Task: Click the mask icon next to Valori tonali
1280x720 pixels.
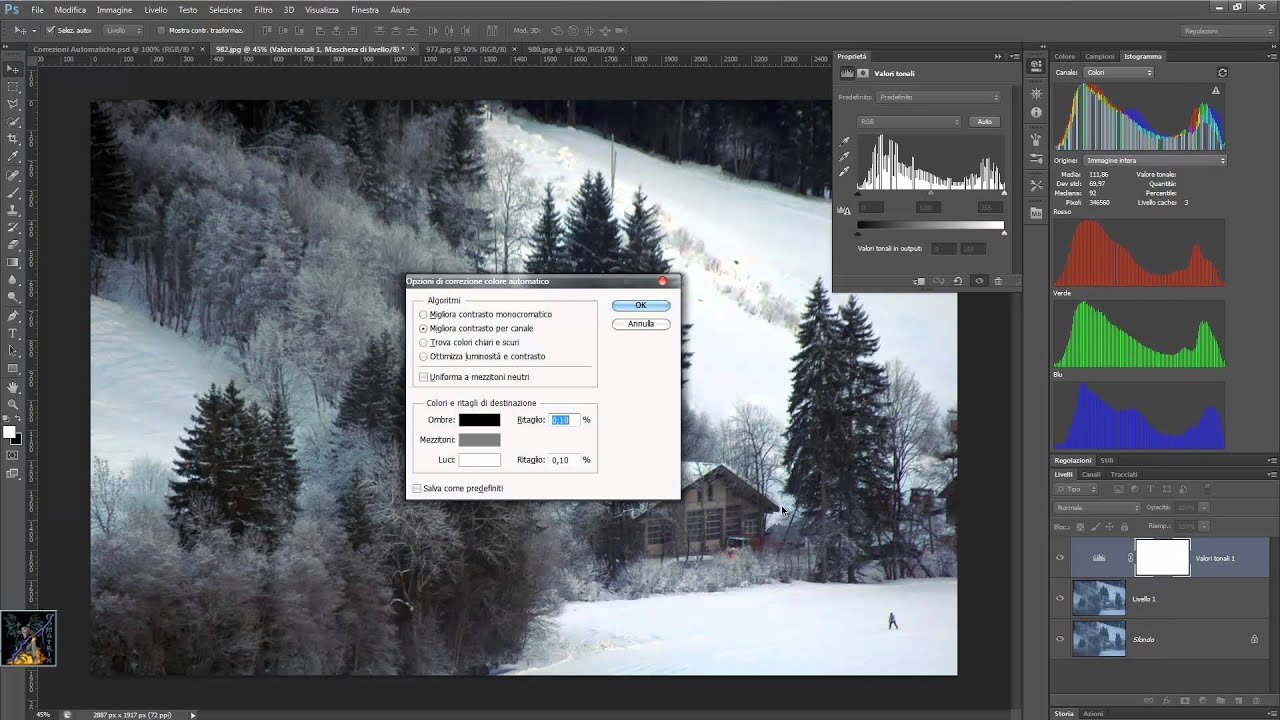Action: (863, 73)
